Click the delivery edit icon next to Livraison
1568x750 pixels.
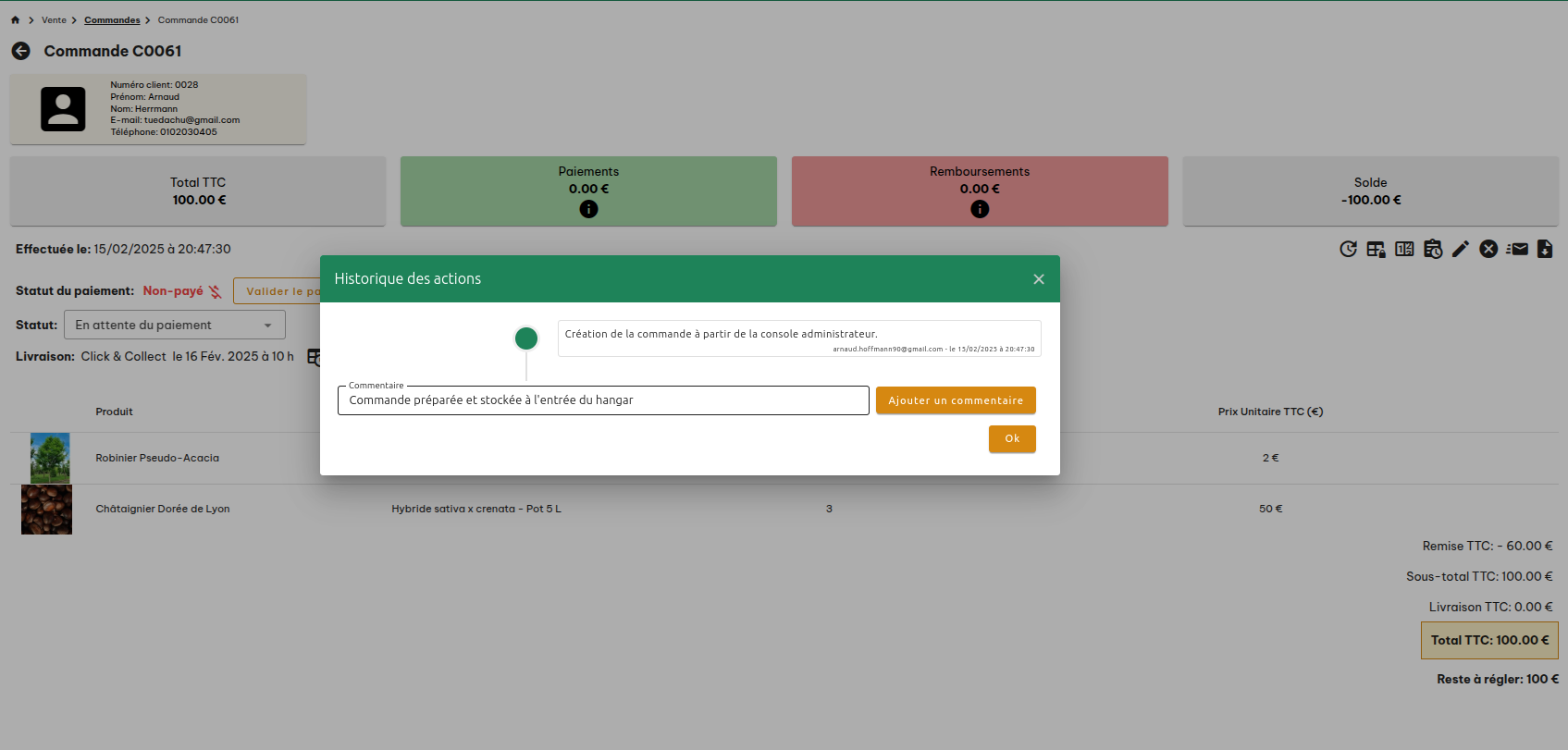click(x=314, y=357)
